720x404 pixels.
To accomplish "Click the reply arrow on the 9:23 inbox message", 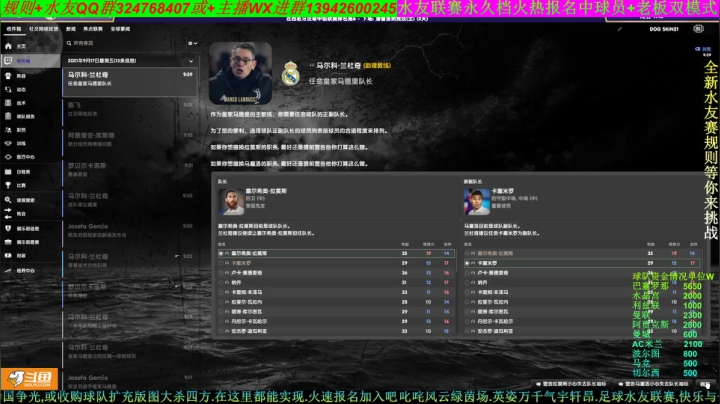I will pos(177,256).
